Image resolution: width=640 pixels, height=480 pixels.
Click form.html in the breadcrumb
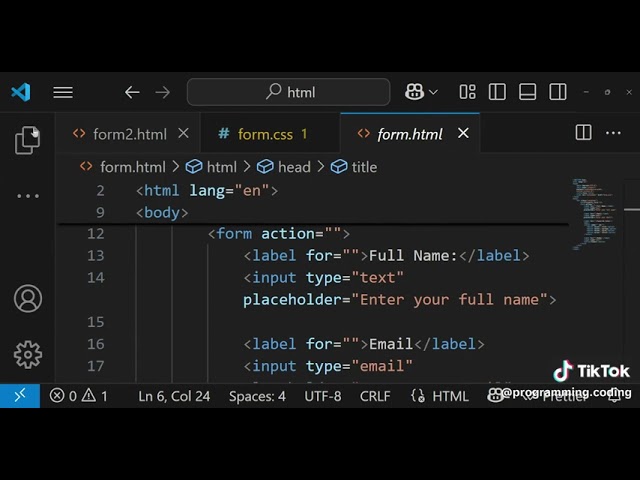coord(133,167)
